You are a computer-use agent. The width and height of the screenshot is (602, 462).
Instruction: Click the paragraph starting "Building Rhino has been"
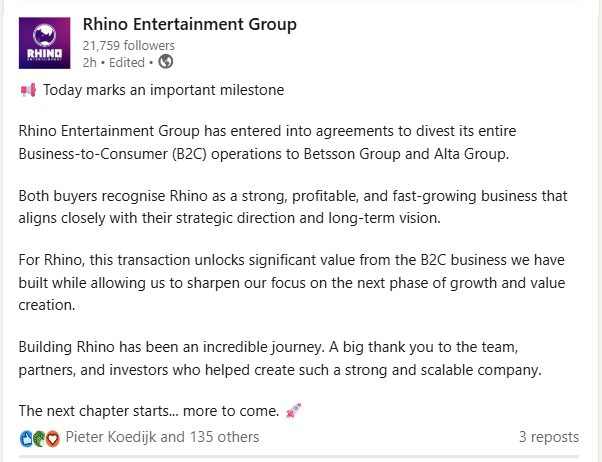[280, 359]
